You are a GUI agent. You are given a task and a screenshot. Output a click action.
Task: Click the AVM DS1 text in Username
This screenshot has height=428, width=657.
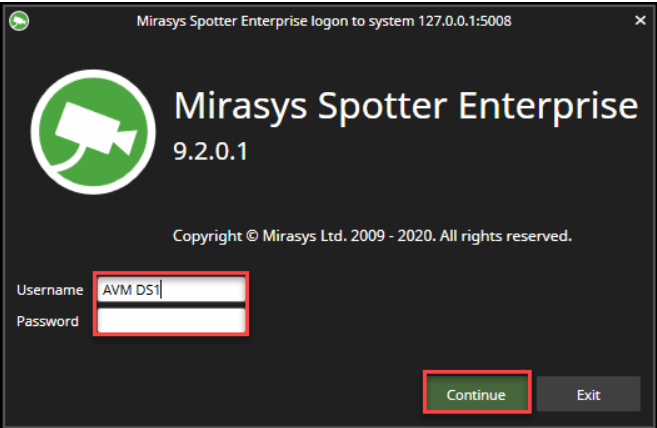coord(126,290)
